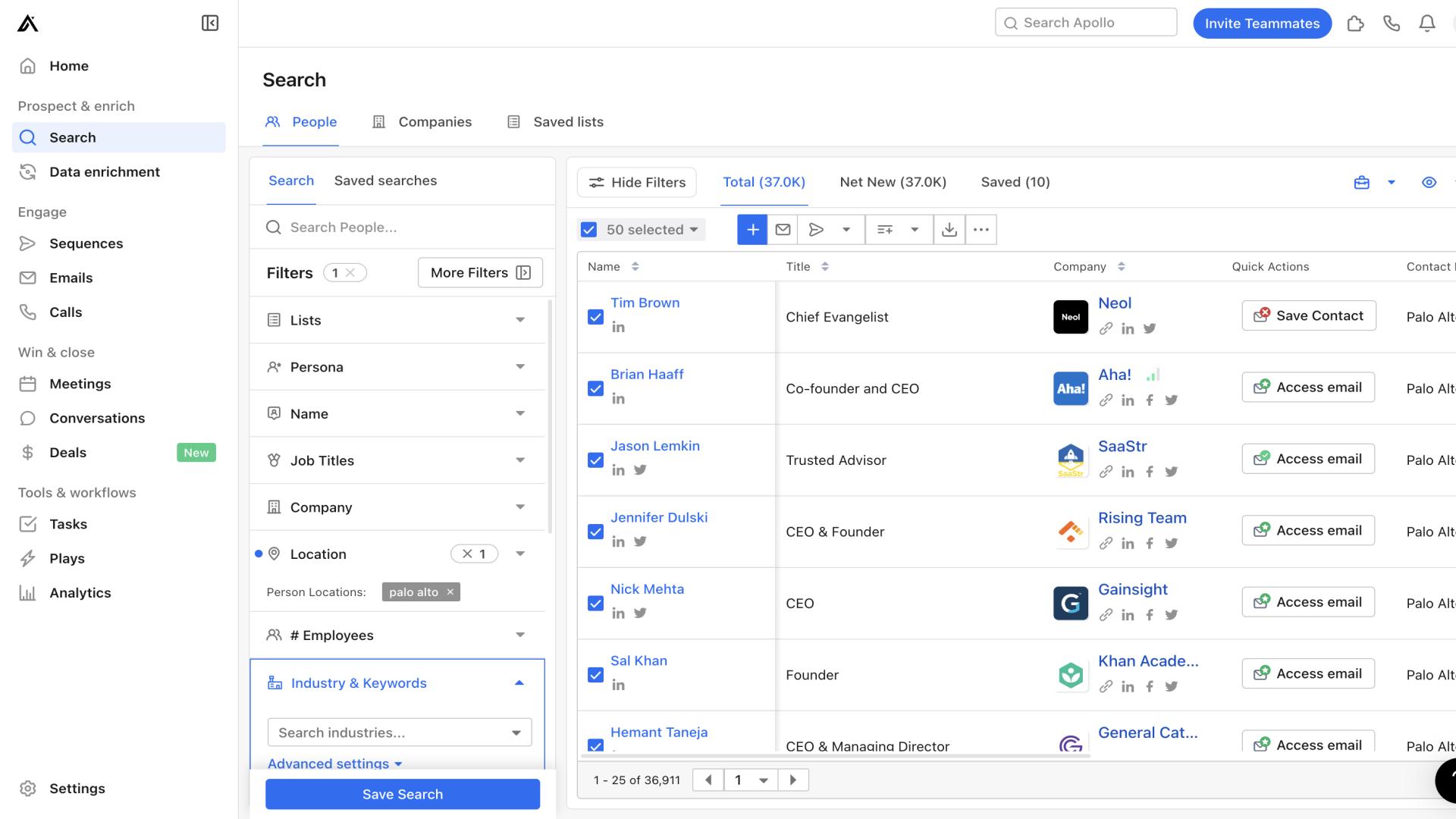1456x819 pixels.
Task: Go to next results page arrow
Action: 793,780
